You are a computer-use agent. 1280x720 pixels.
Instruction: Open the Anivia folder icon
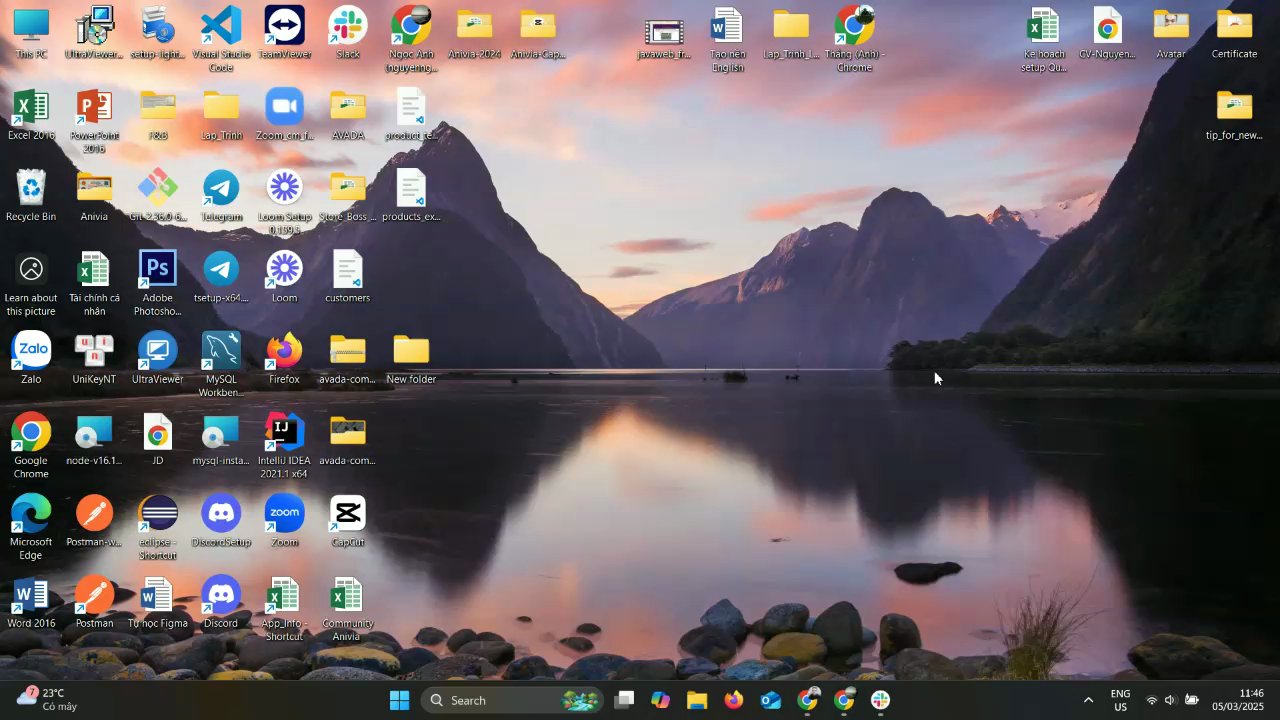click(x=94, y=195)
